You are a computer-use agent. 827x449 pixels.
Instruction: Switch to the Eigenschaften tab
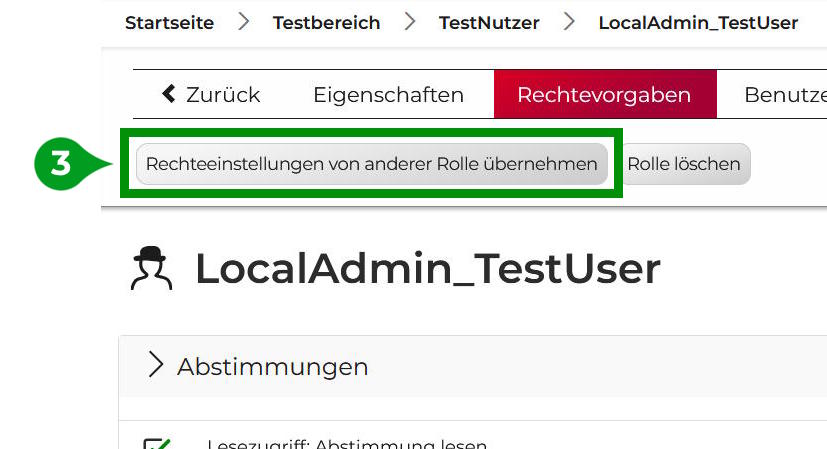tap(388, 95)
